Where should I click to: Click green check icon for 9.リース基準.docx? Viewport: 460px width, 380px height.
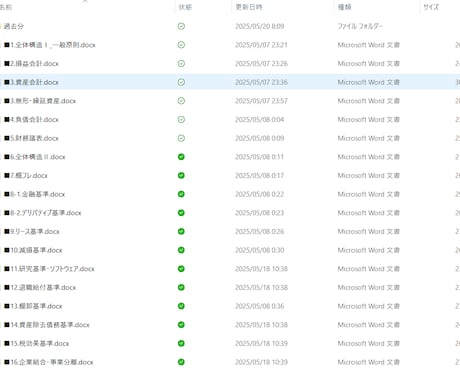tap(181, 232)
